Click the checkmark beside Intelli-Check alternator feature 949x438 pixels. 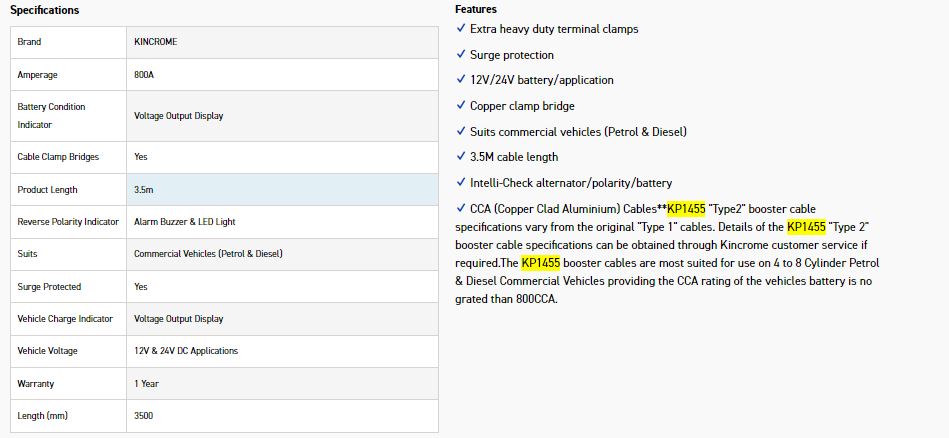coord(460,183)
